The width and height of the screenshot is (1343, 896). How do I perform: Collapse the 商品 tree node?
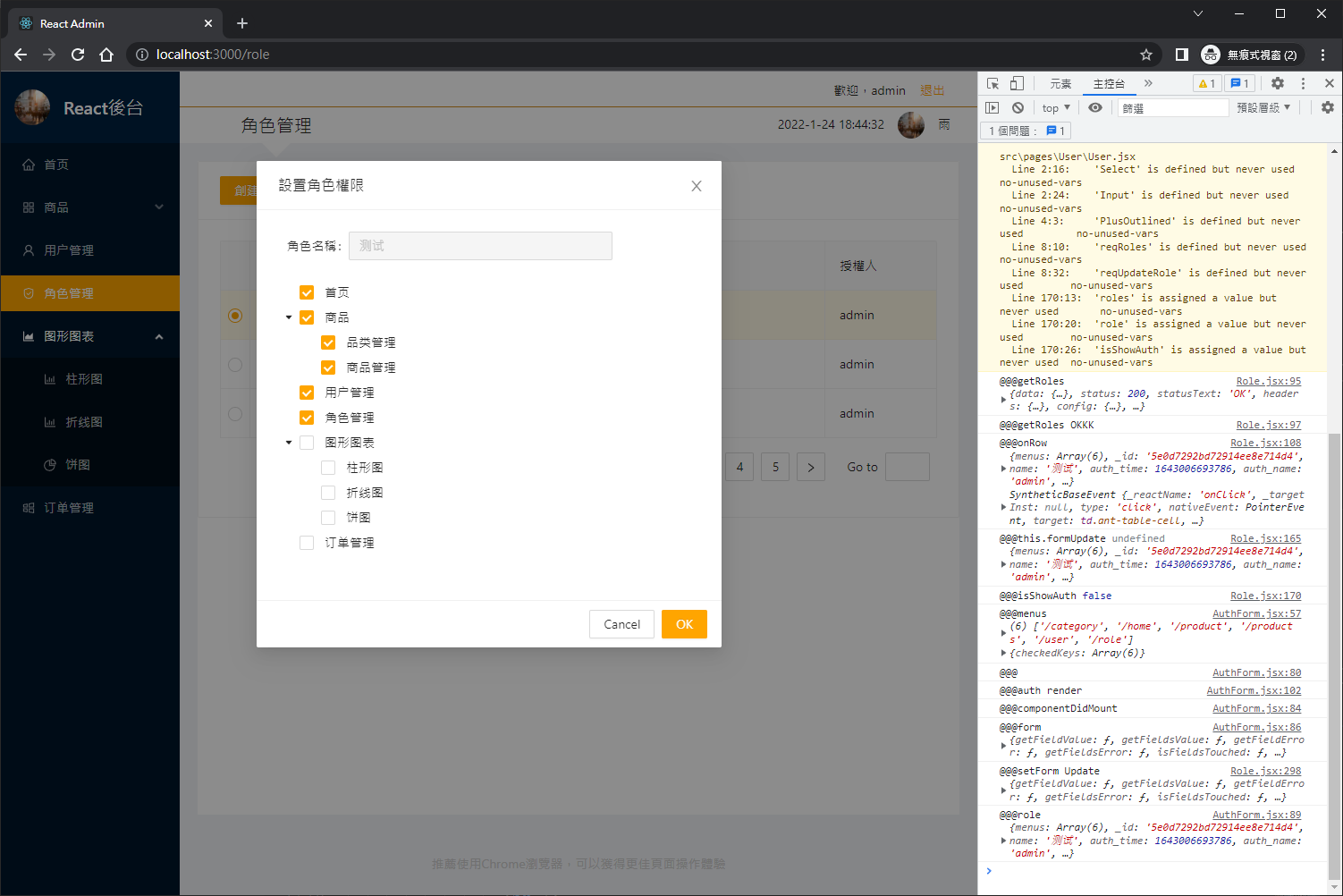pyautogui.click(x=289, y=317)
